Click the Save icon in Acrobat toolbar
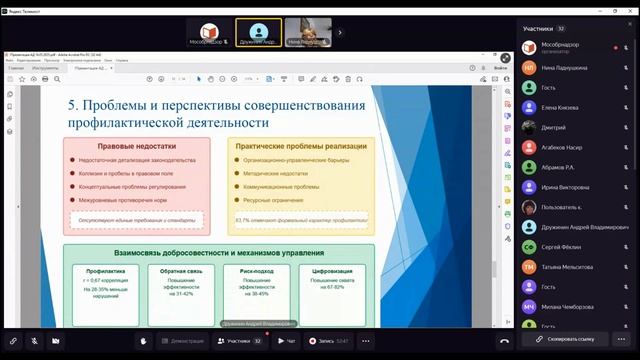Viewport: 640px width, 360px height. click(10, 79)
